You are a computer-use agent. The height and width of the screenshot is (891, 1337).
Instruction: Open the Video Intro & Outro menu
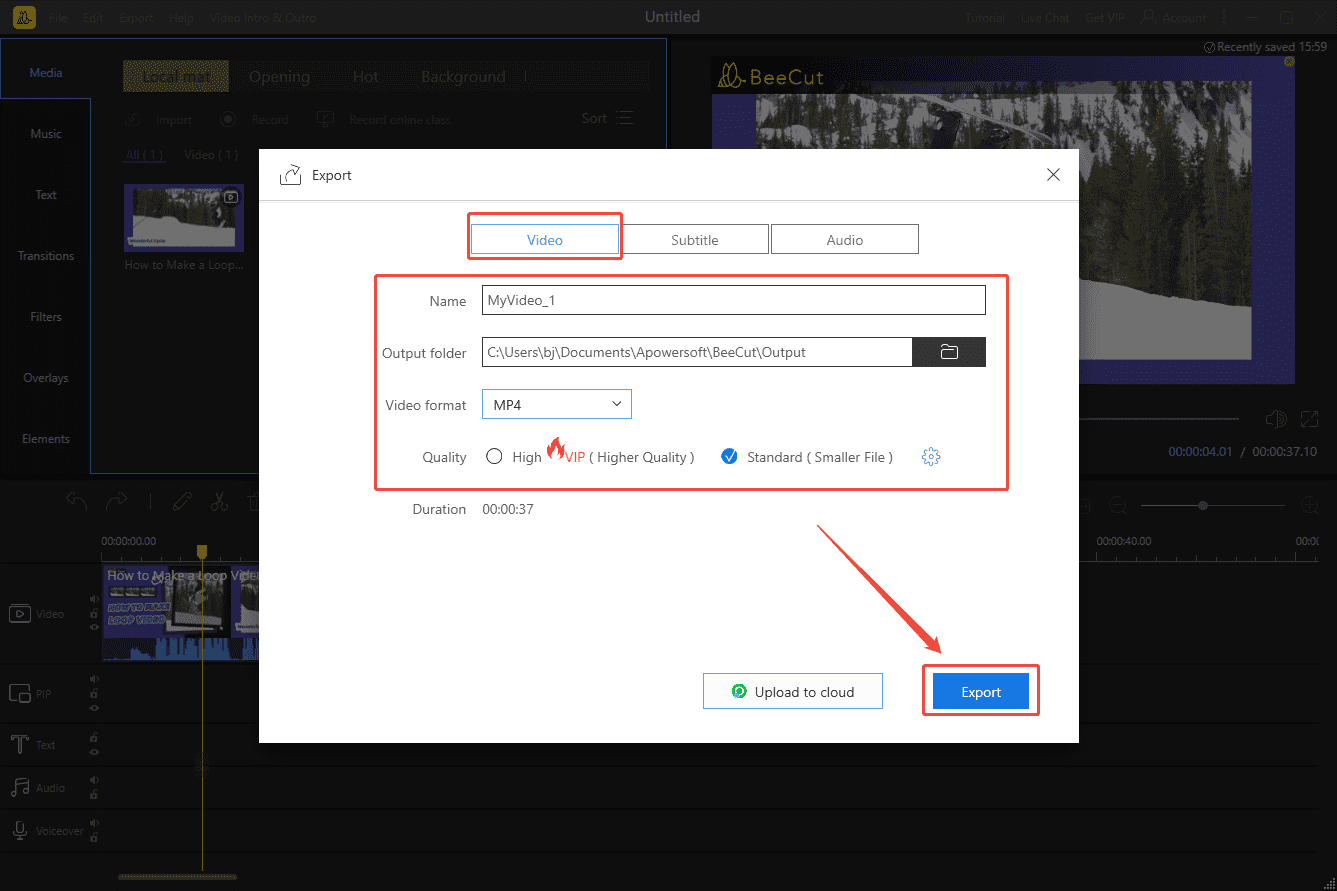pos(263,17)
